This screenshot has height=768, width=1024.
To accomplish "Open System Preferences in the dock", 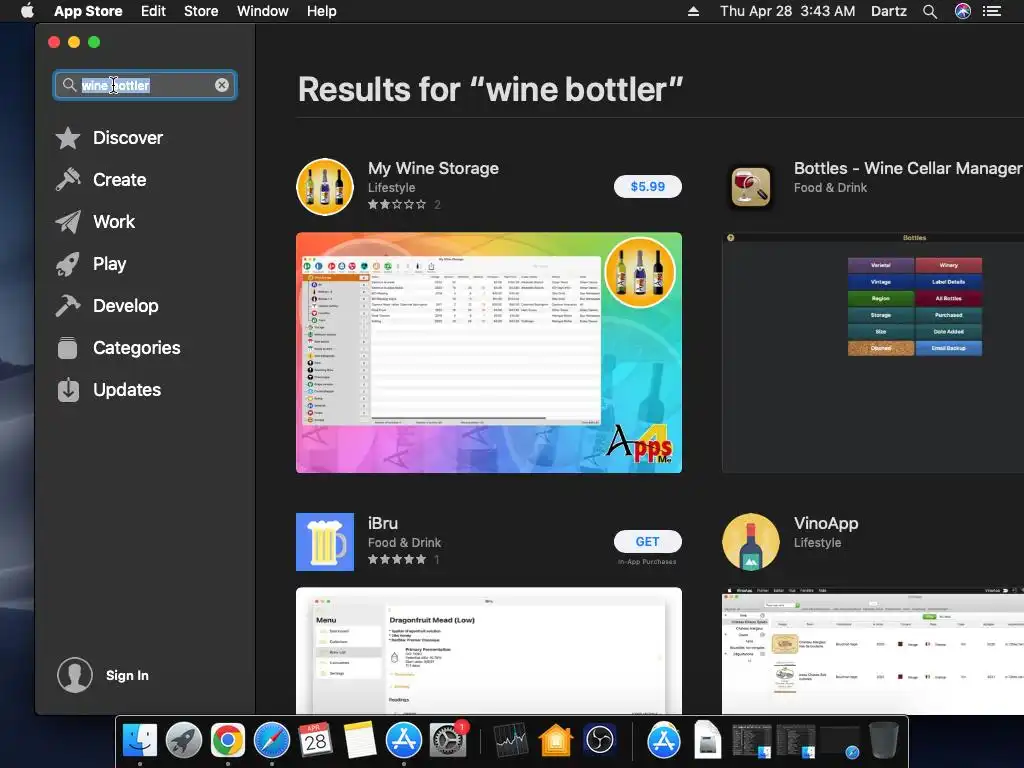I will (x=448, y=741).
